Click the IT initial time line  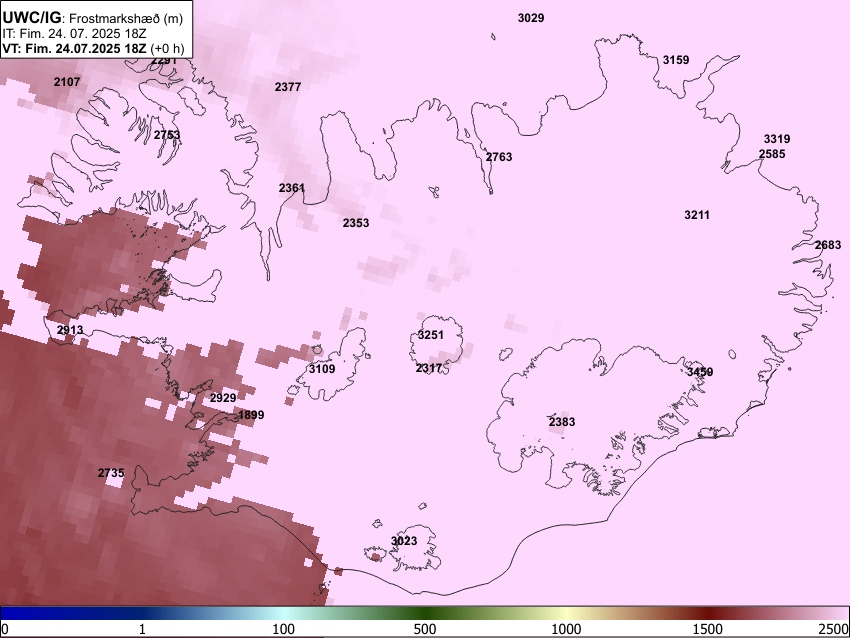[x=74, y=34]
